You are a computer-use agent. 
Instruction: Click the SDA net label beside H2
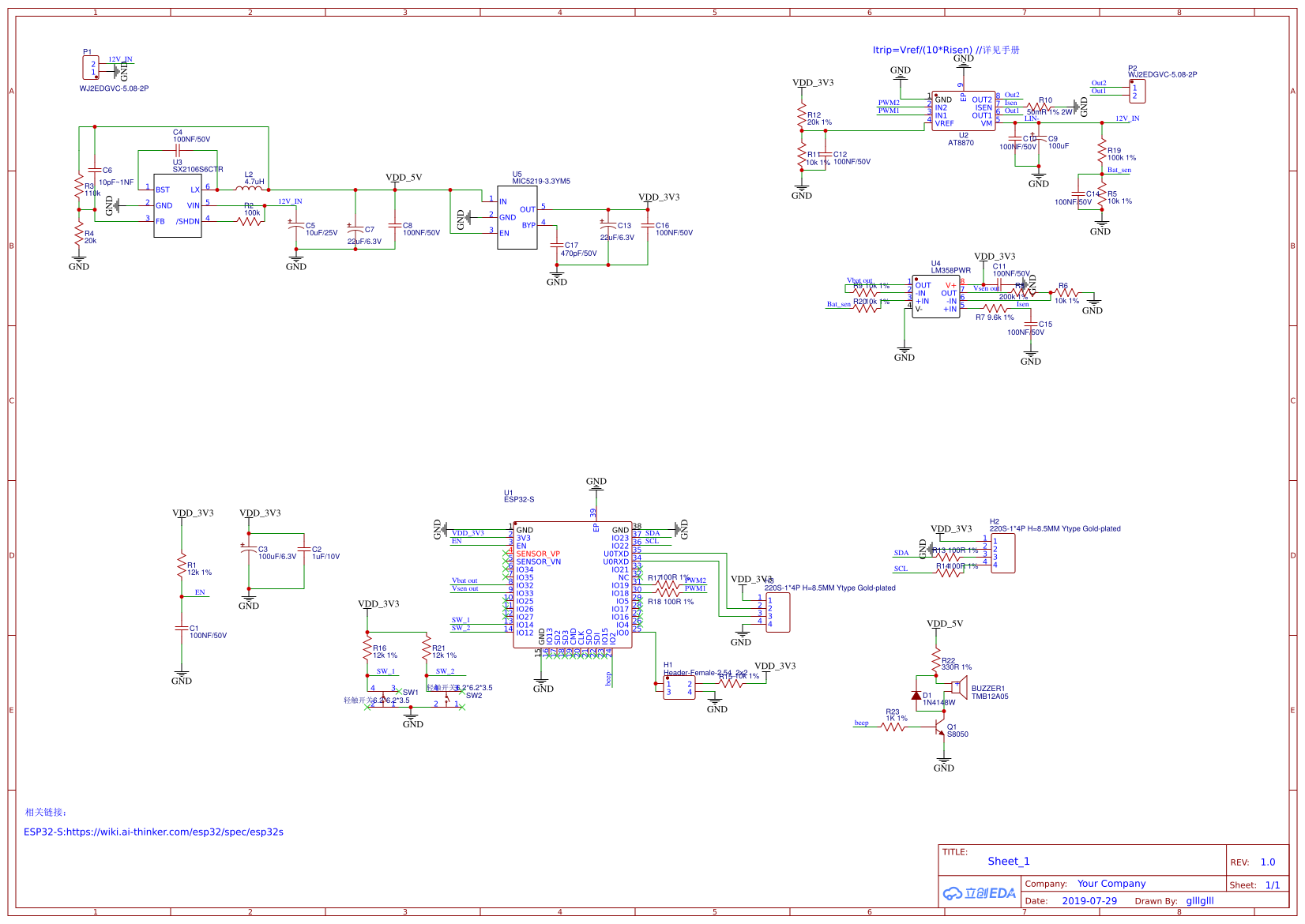(901, 553)
